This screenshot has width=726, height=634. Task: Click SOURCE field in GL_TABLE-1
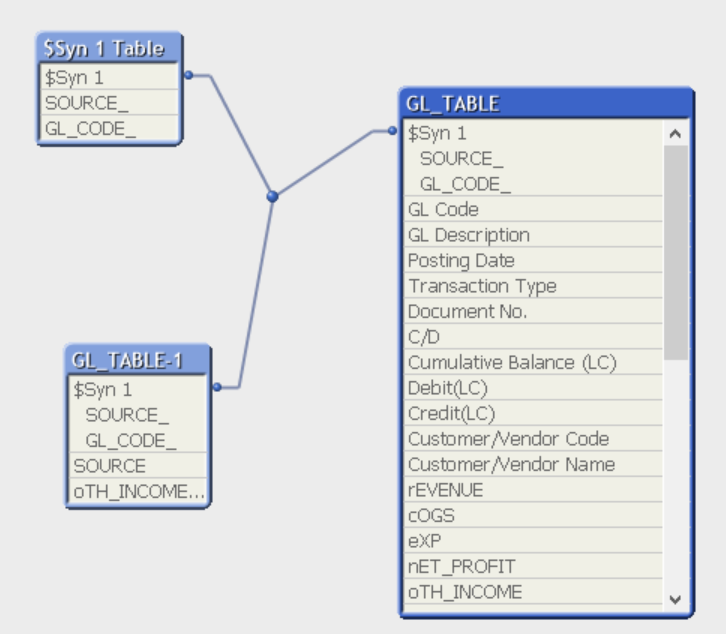point(138,465)
